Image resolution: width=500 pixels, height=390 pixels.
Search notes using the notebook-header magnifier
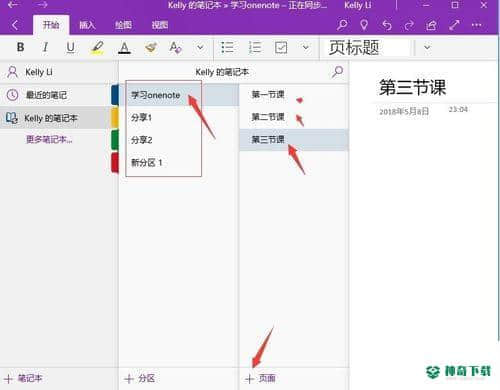point(337,72)
